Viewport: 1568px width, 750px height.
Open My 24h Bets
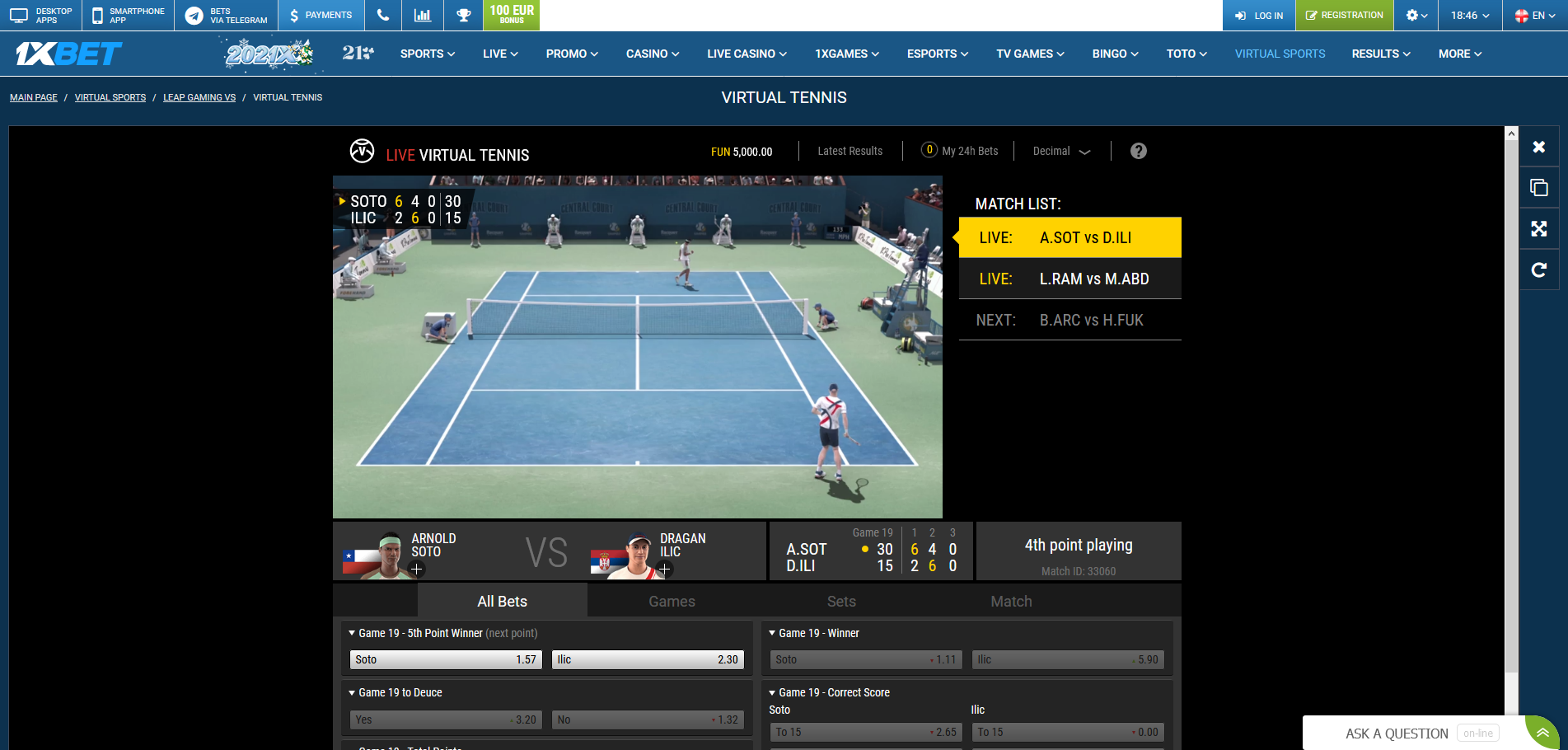960,151
